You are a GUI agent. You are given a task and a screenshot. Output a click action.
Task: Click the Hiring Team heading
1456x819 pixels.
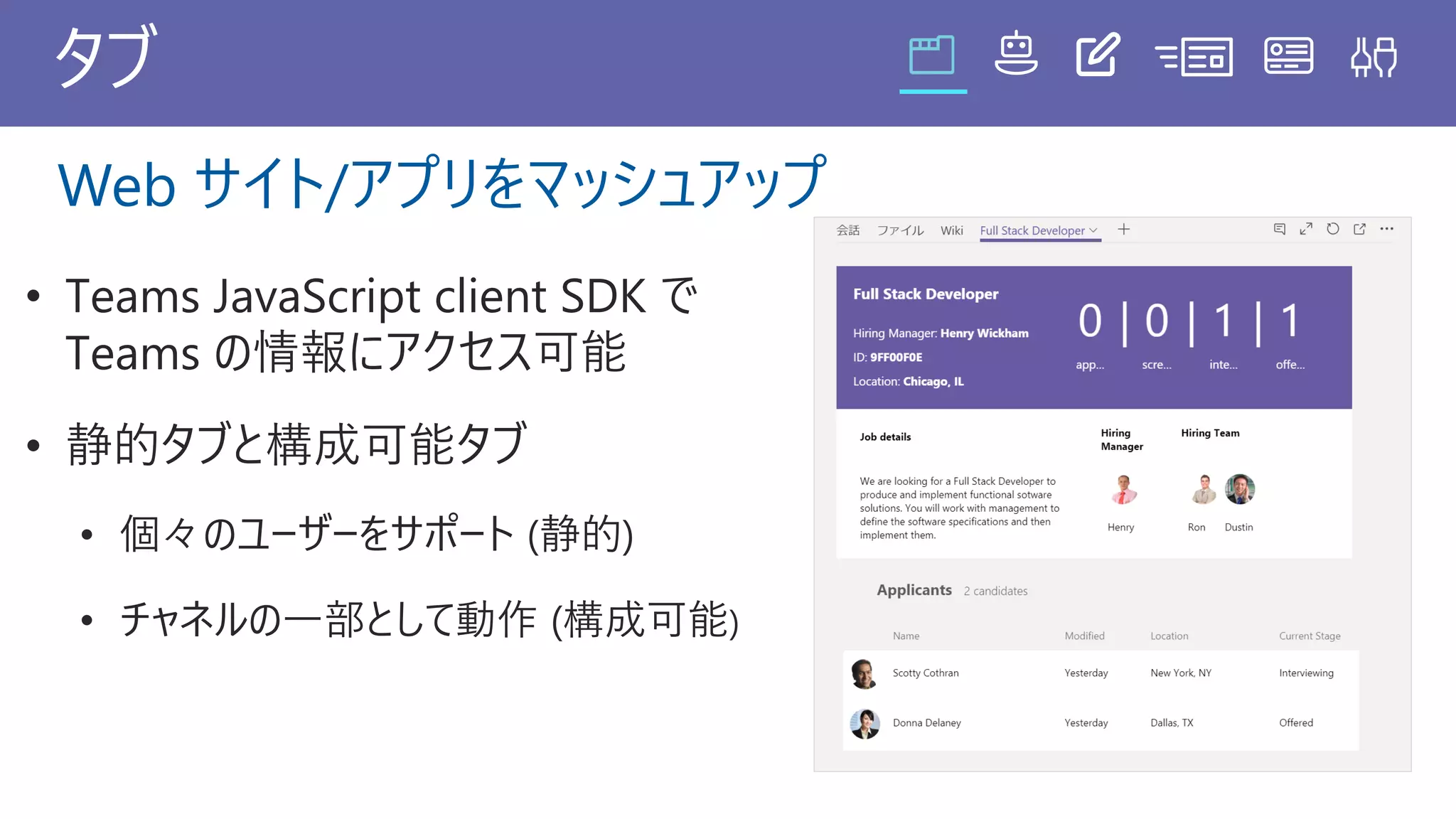(1210, 433)
